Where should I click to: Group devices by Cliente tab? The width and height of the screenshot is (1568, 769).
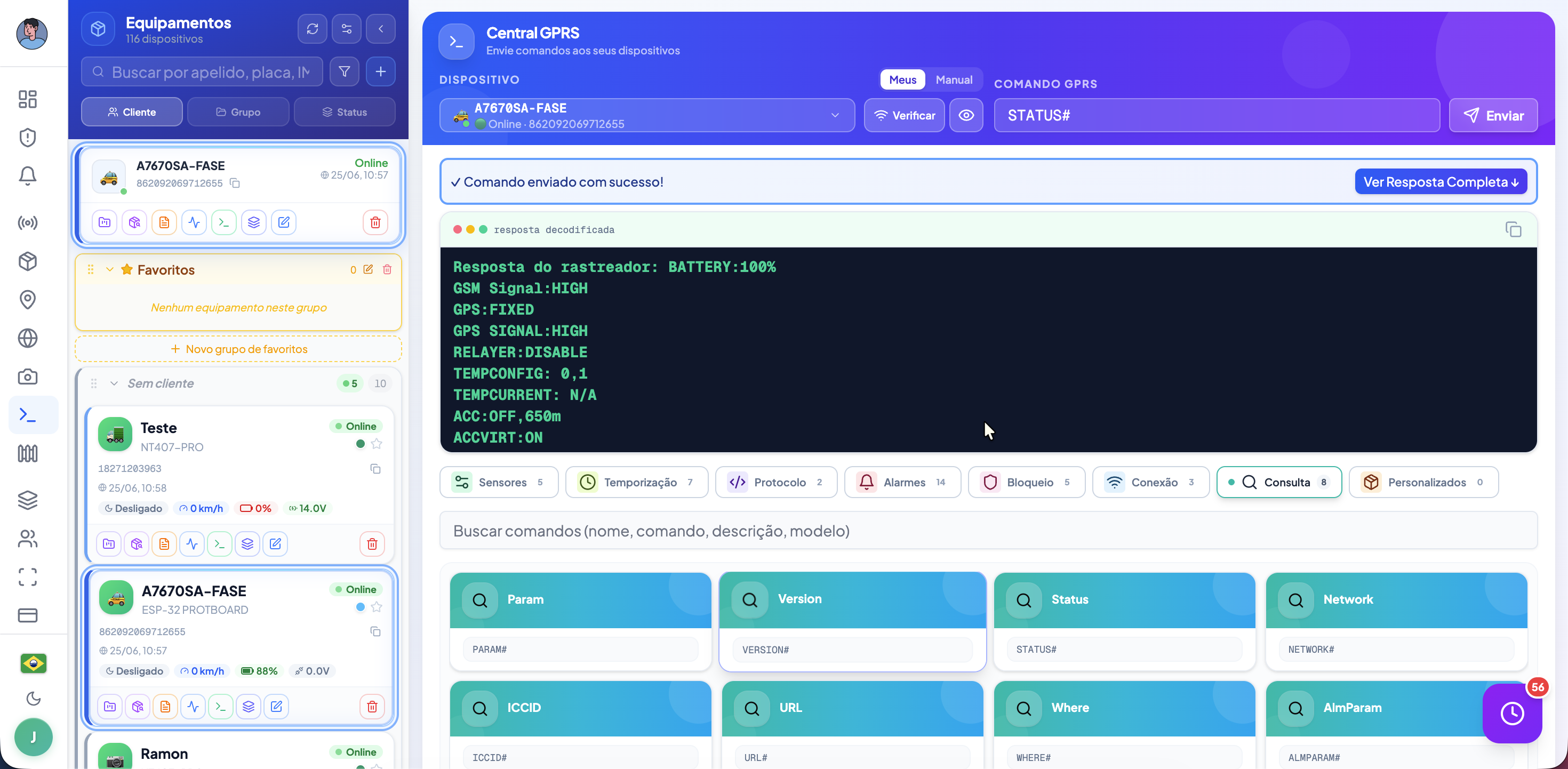[x=132, y=112]
